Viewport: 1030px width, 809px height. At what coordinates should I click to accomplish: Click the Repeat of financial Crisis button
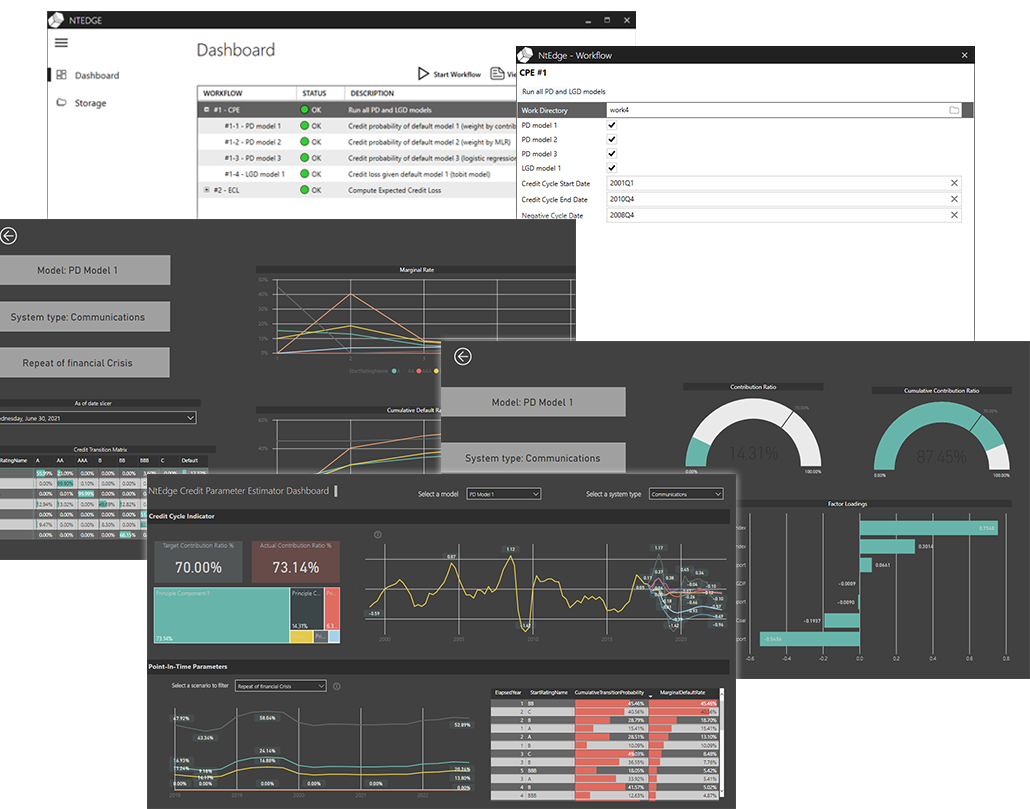click(x=84, y=362)
